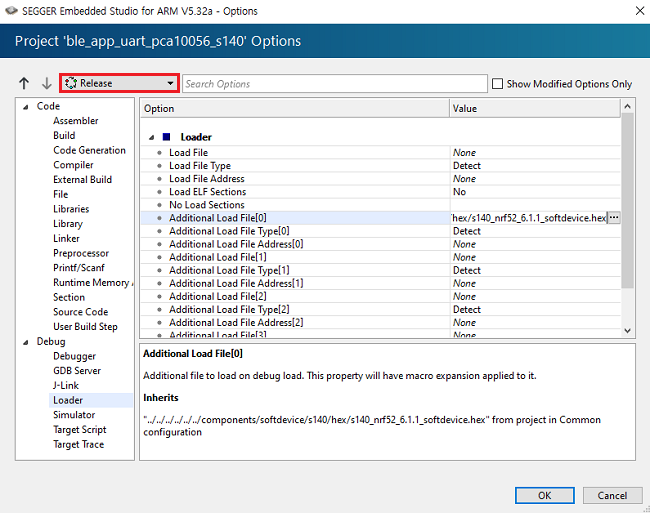
Task: Click the up arrow navigation icon
Action: [x=24, y=83]
